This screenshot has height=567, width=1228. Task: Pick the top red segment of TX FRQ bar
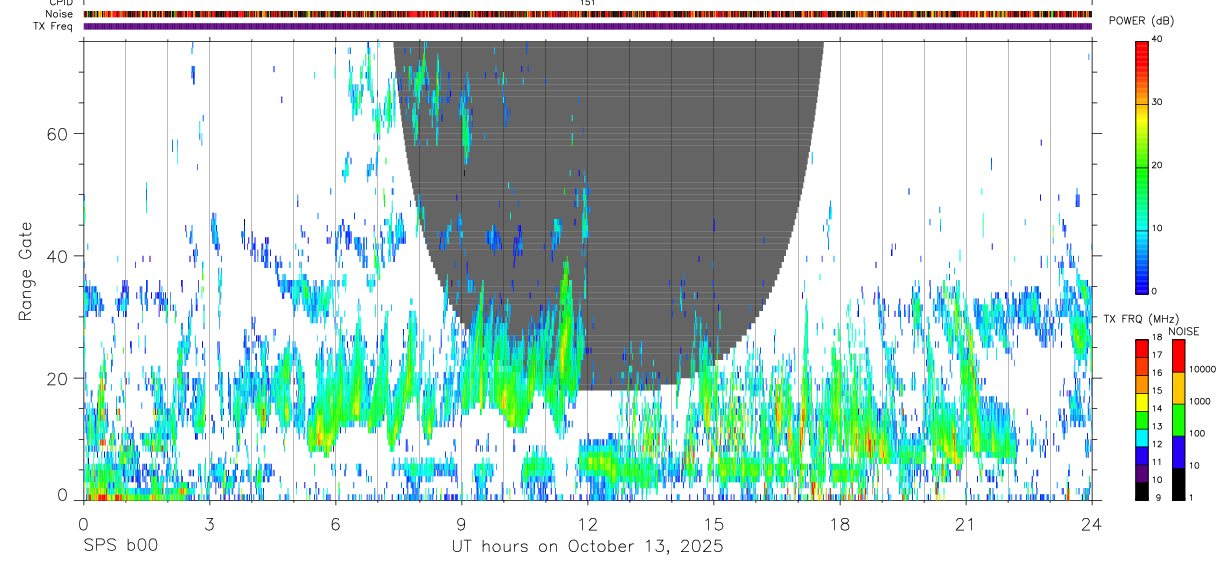[1141, 349]
